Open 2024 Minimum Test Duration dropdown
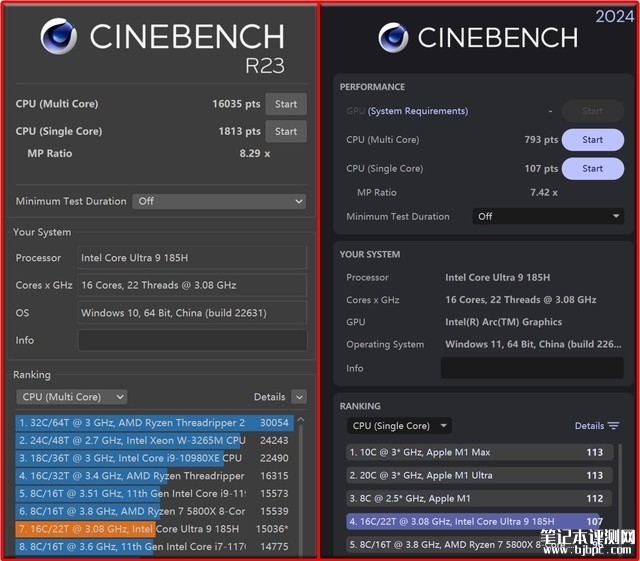The image size is (640, 561). (548, 216)
